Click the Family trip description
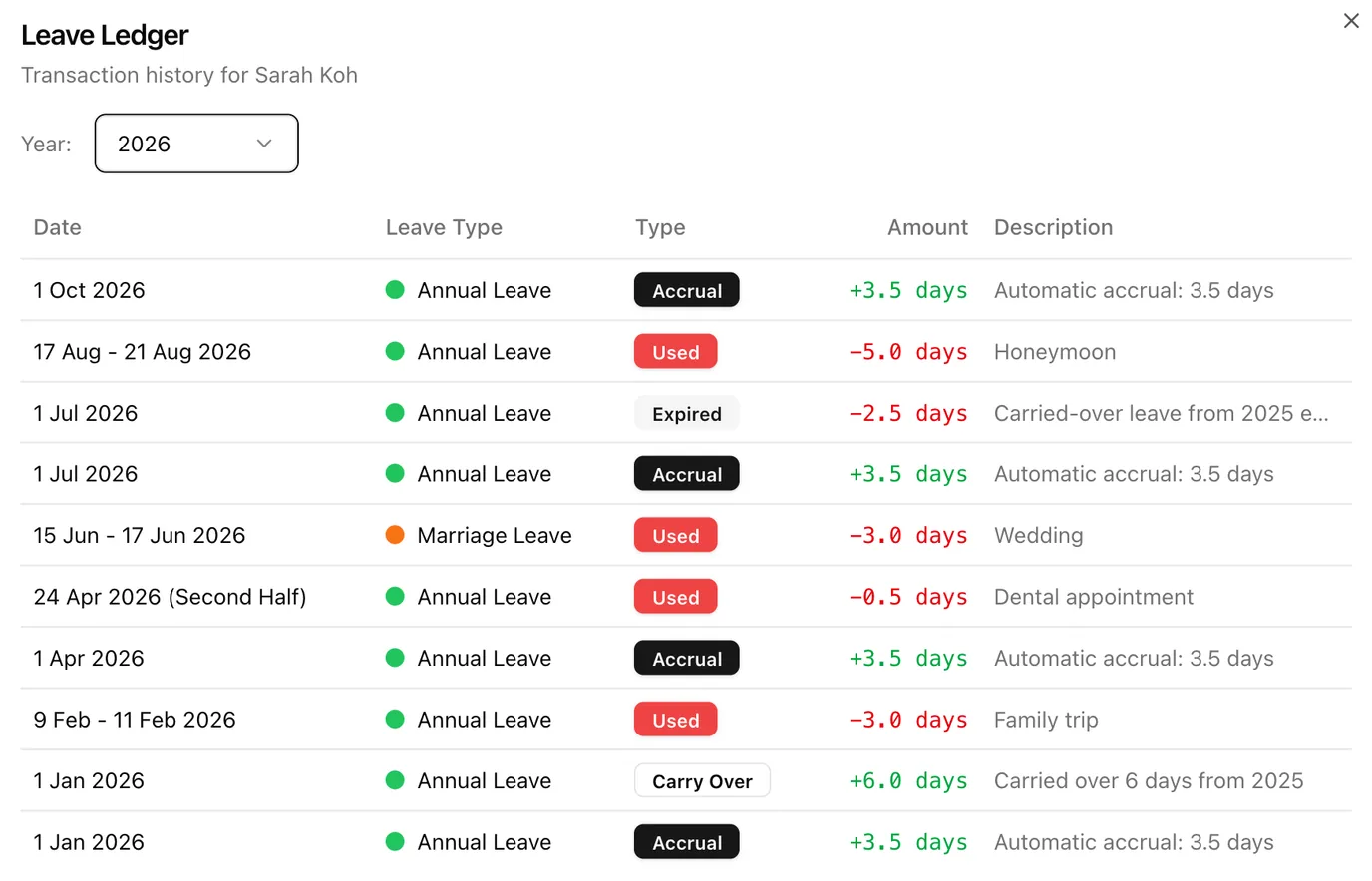Image resolution: width=1372 pixels, height=881 pixels. tap(1046, 720)
